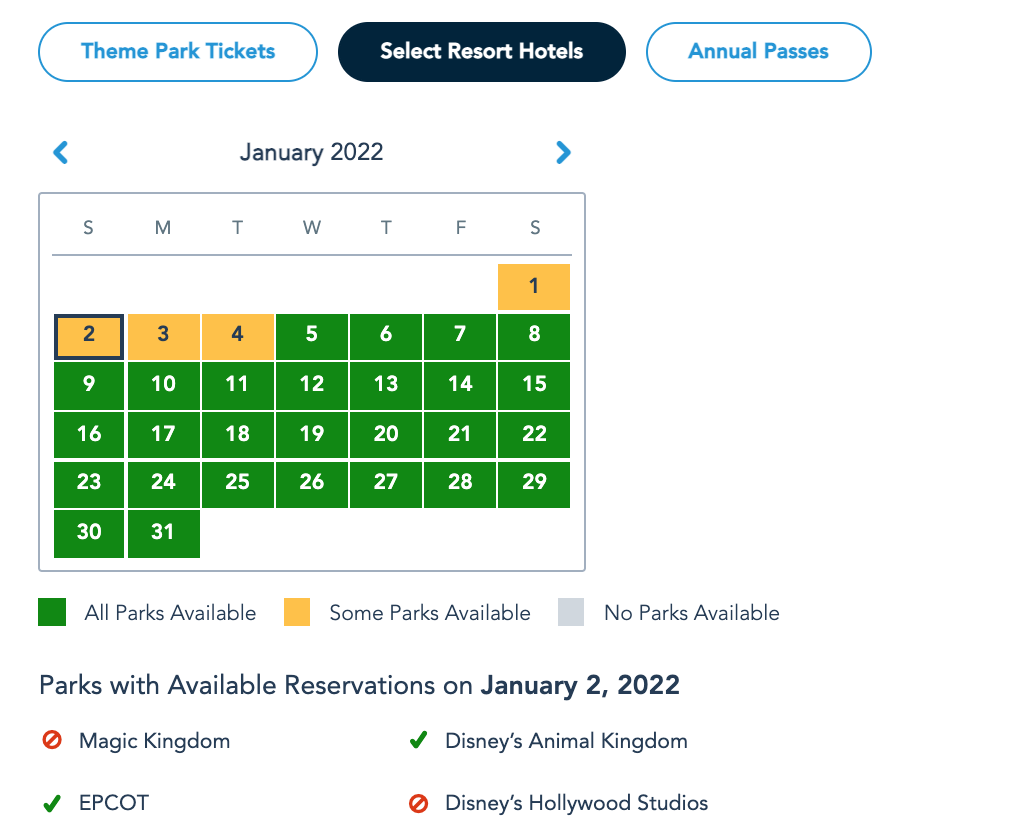Click the gray No Parks Available swatch
Viewport: 1016px width, 840px height.
(571, 612)
